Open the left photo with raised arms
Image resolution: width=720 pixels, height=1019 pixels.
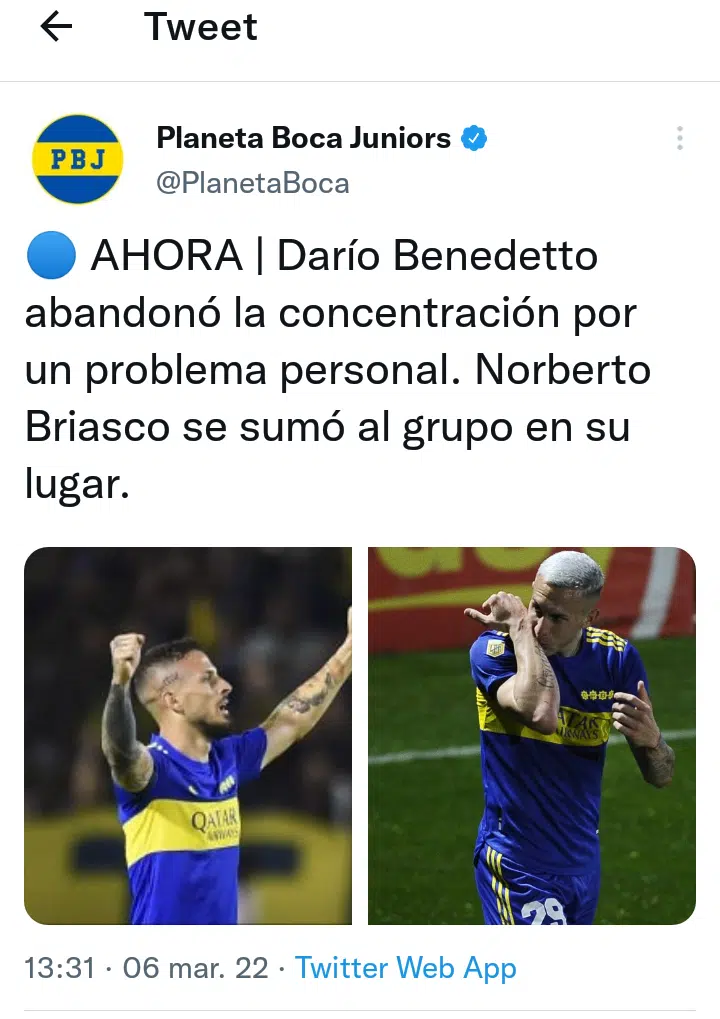[188, 736]
